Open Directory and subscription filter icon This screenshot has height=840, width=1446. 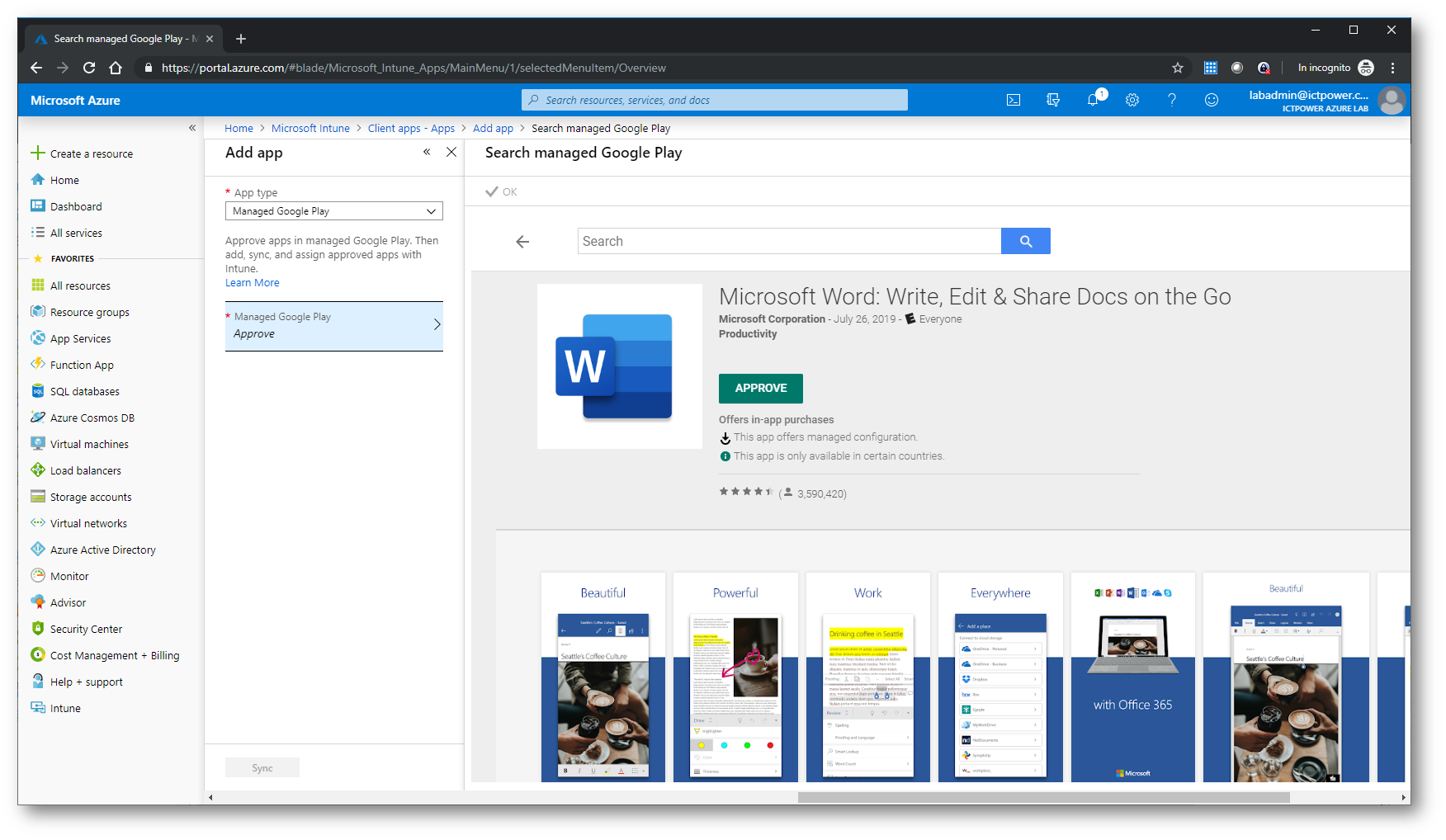pos(1053,100)
